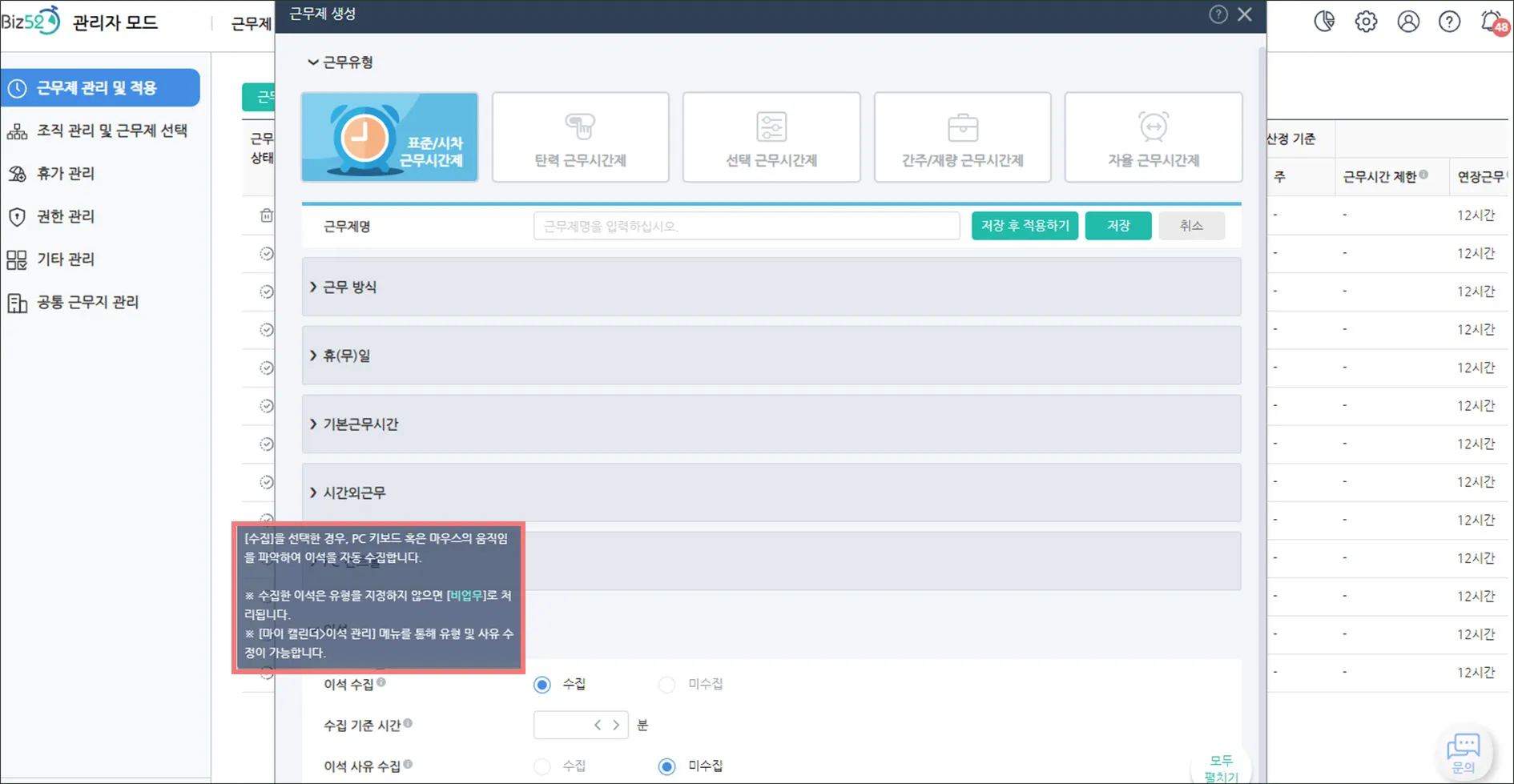Select 자율 근무시간제 card
Screen dimensions: 1514x784
(x=1153, y=137)
